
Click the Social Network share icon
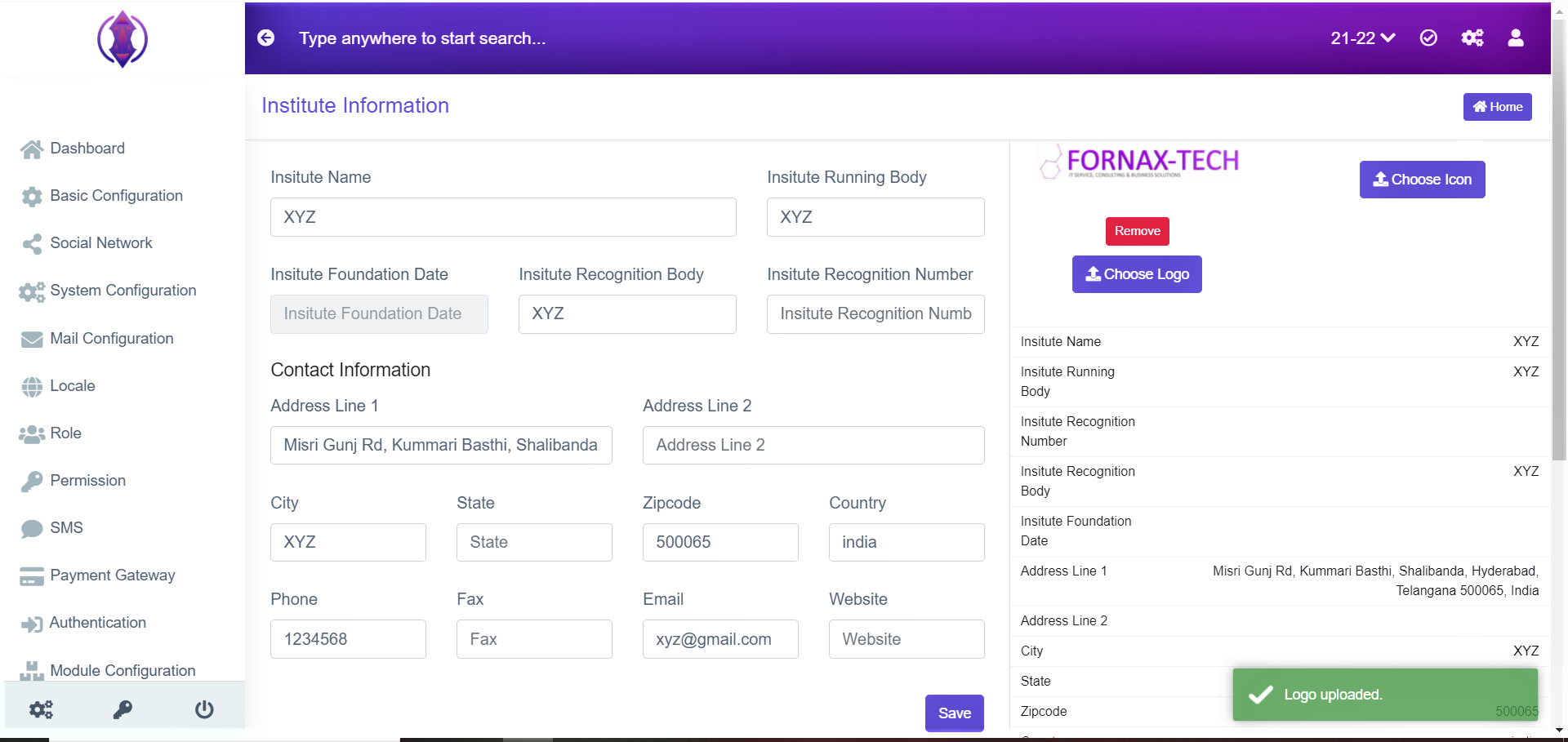click(32, 243)
